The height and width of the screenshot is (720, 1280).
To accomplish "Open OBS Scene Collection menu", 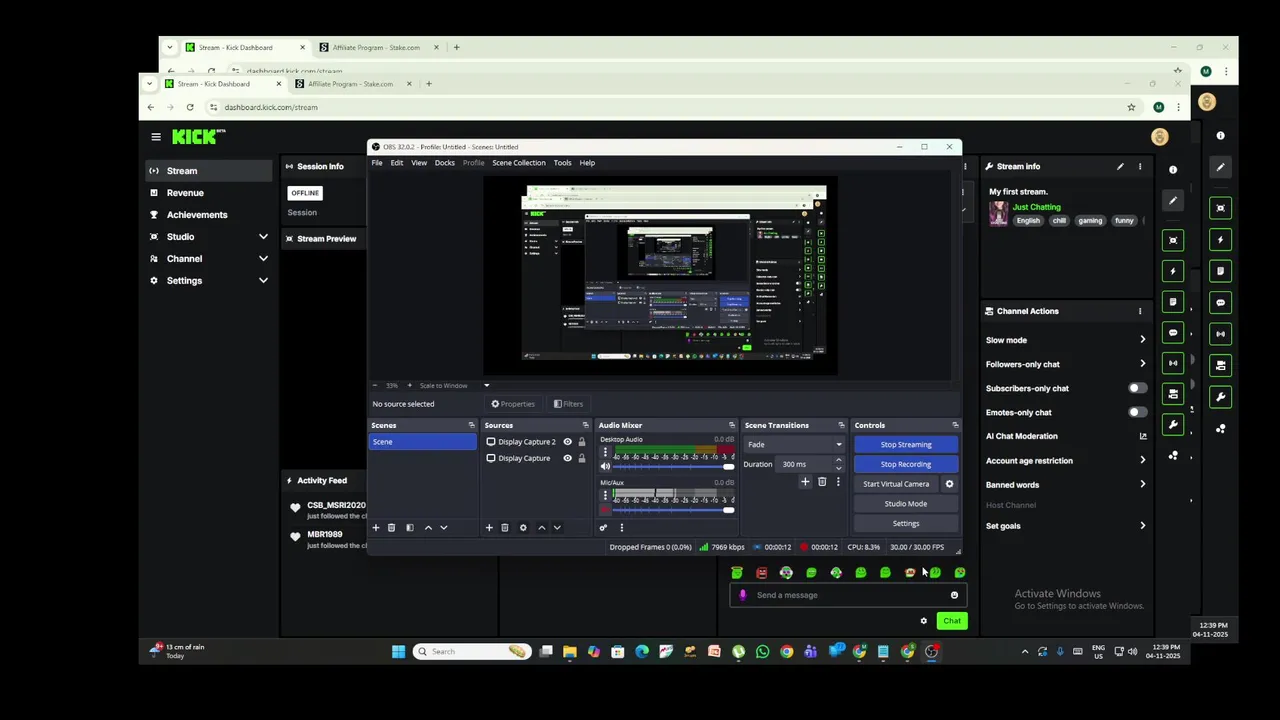I will (x=519, y=163).
